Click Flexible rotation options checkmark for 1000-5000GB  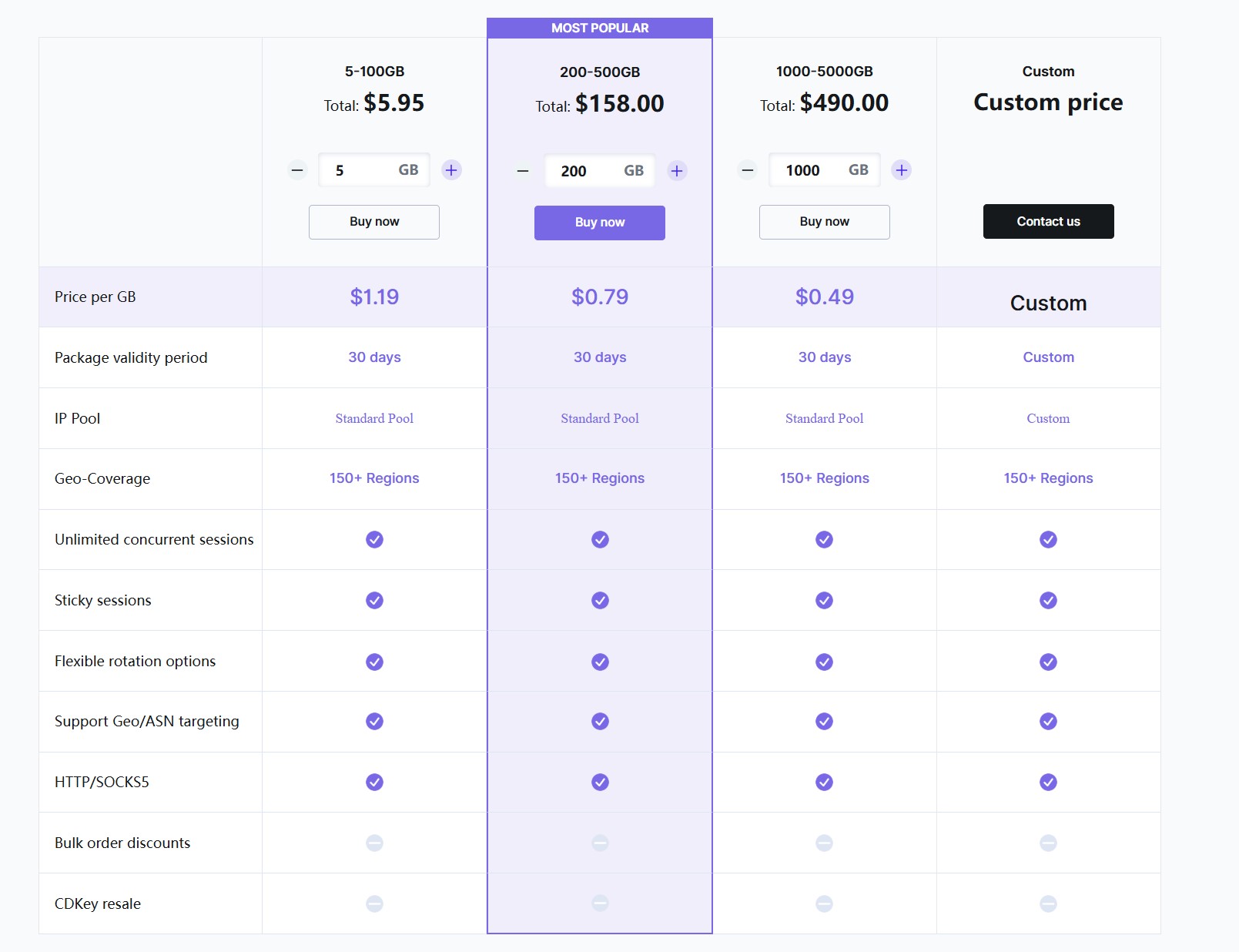point(824,662)
